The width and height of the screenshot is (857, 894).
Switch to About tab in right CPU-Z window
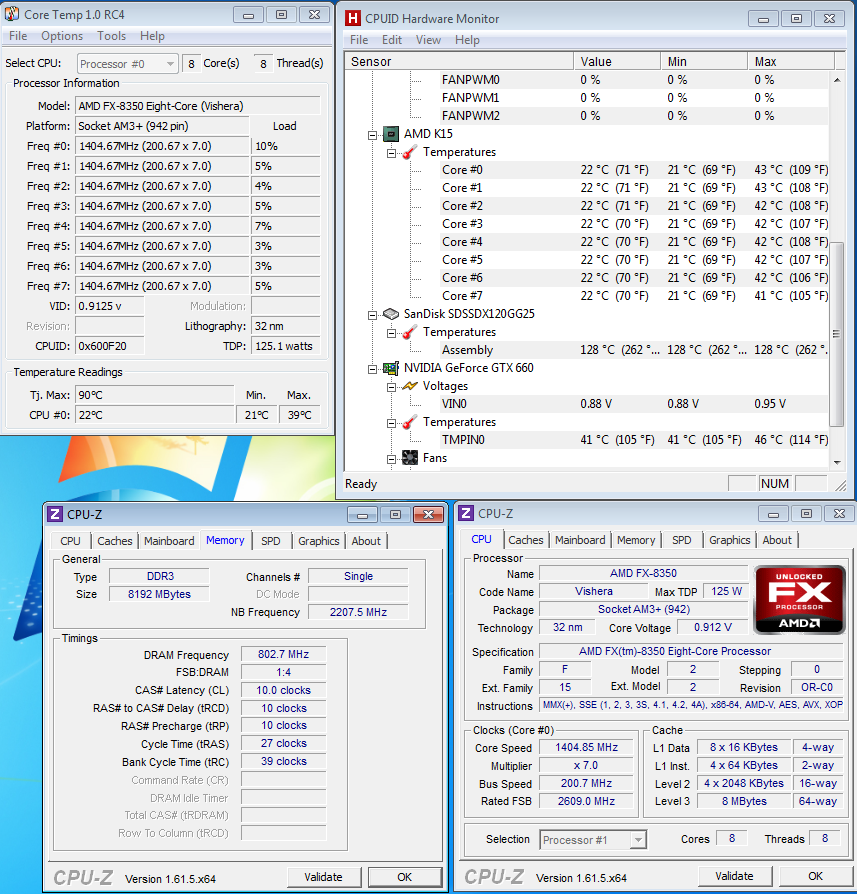(x=777, y=540)
